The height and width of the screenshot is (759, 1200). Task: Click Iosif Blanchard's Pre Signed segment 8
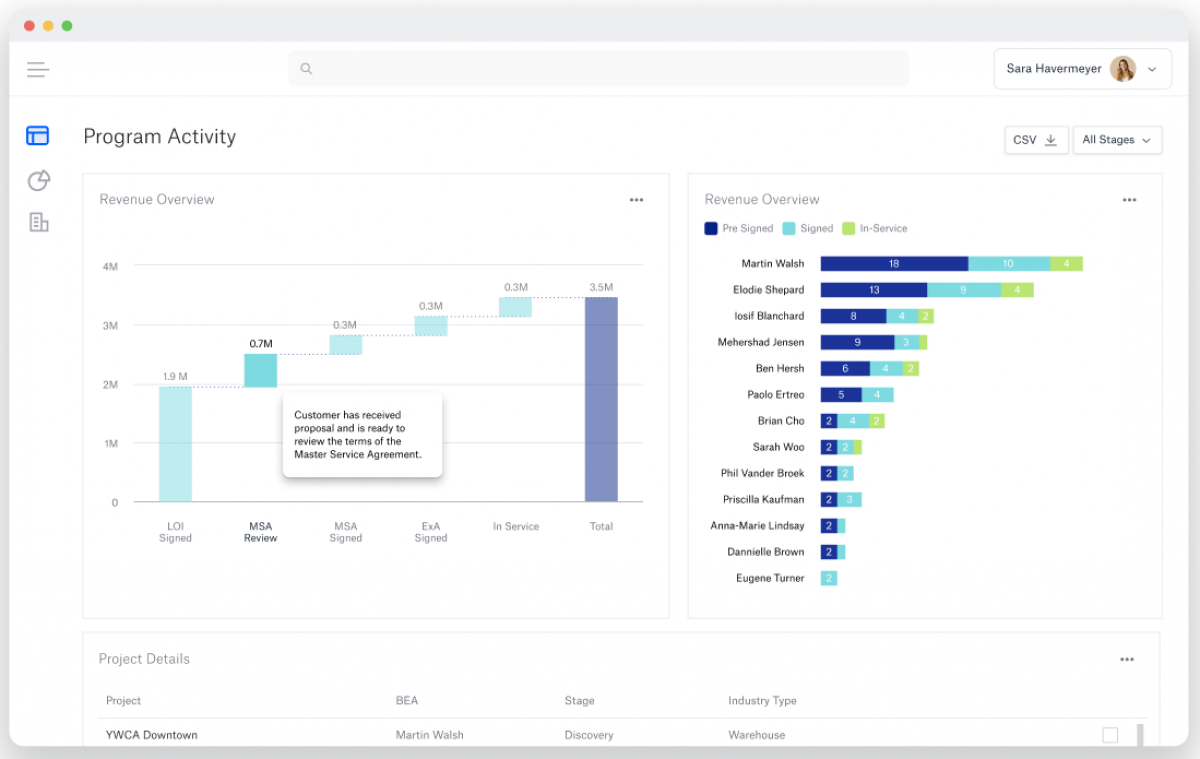(853, 316)
